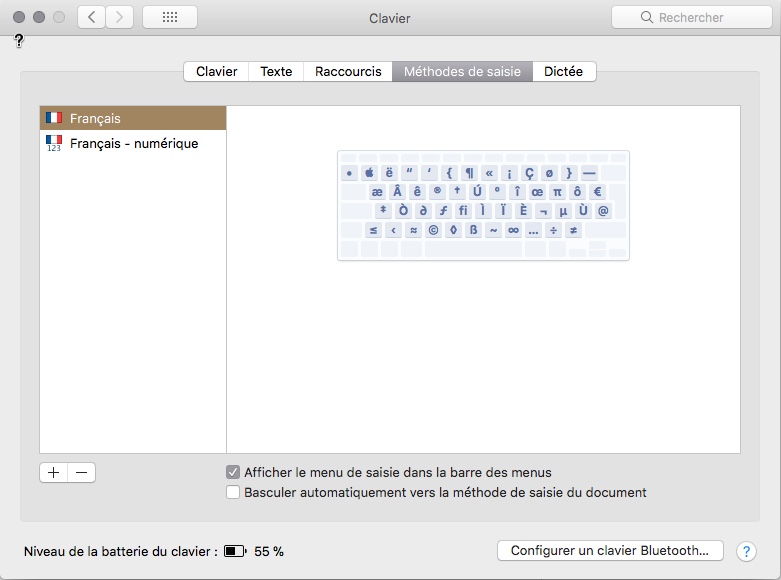
Task: Click the ¶ key in keyboard preview
Action: coord(469,173)
